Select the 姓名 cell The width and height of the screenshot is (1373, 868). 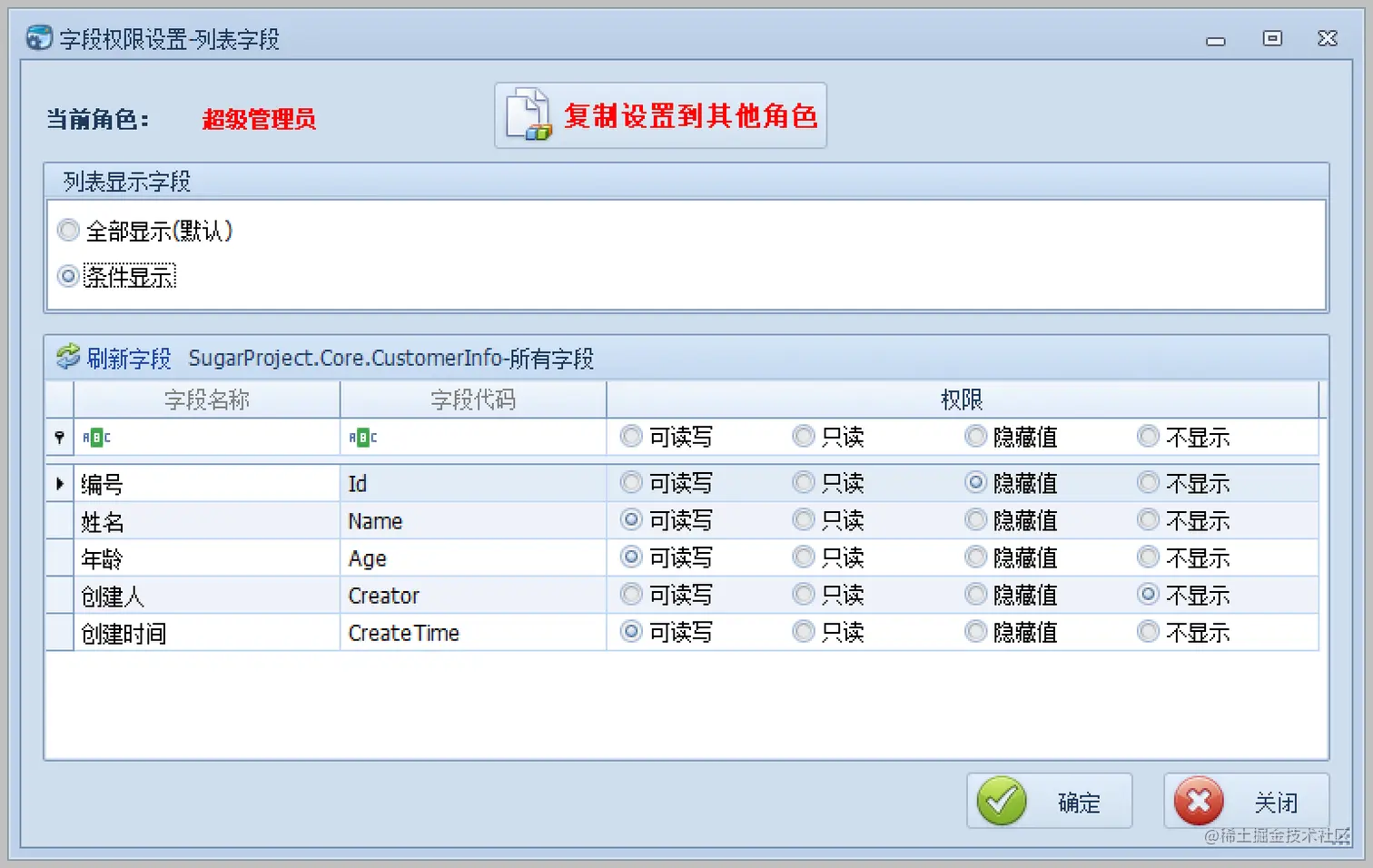tap(207, 520)
